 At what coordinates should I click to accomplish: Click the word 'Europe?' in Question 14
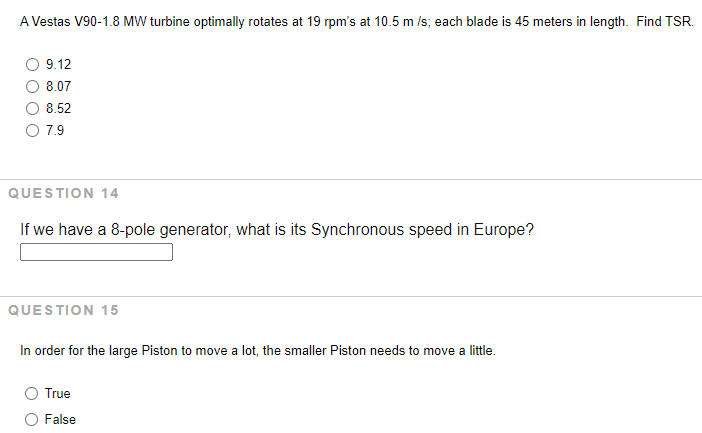coord(504,230)
